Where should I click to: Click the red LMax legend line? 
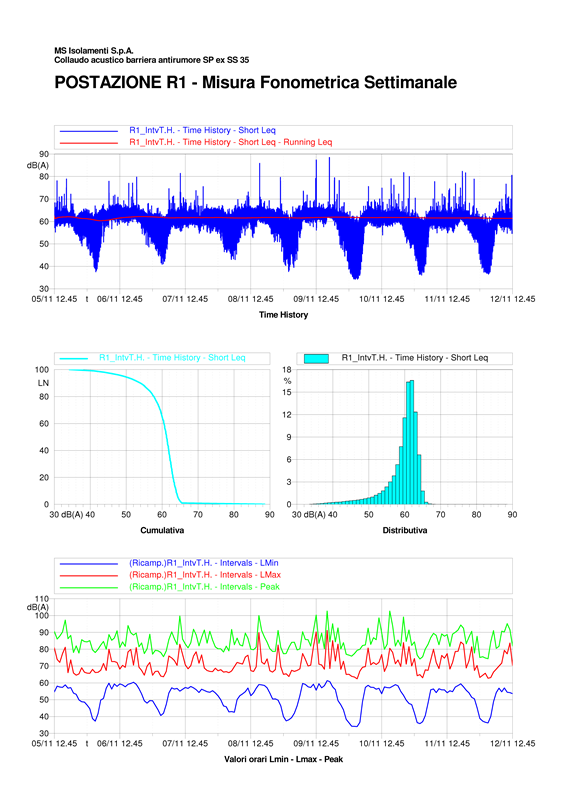coord(89,576)
